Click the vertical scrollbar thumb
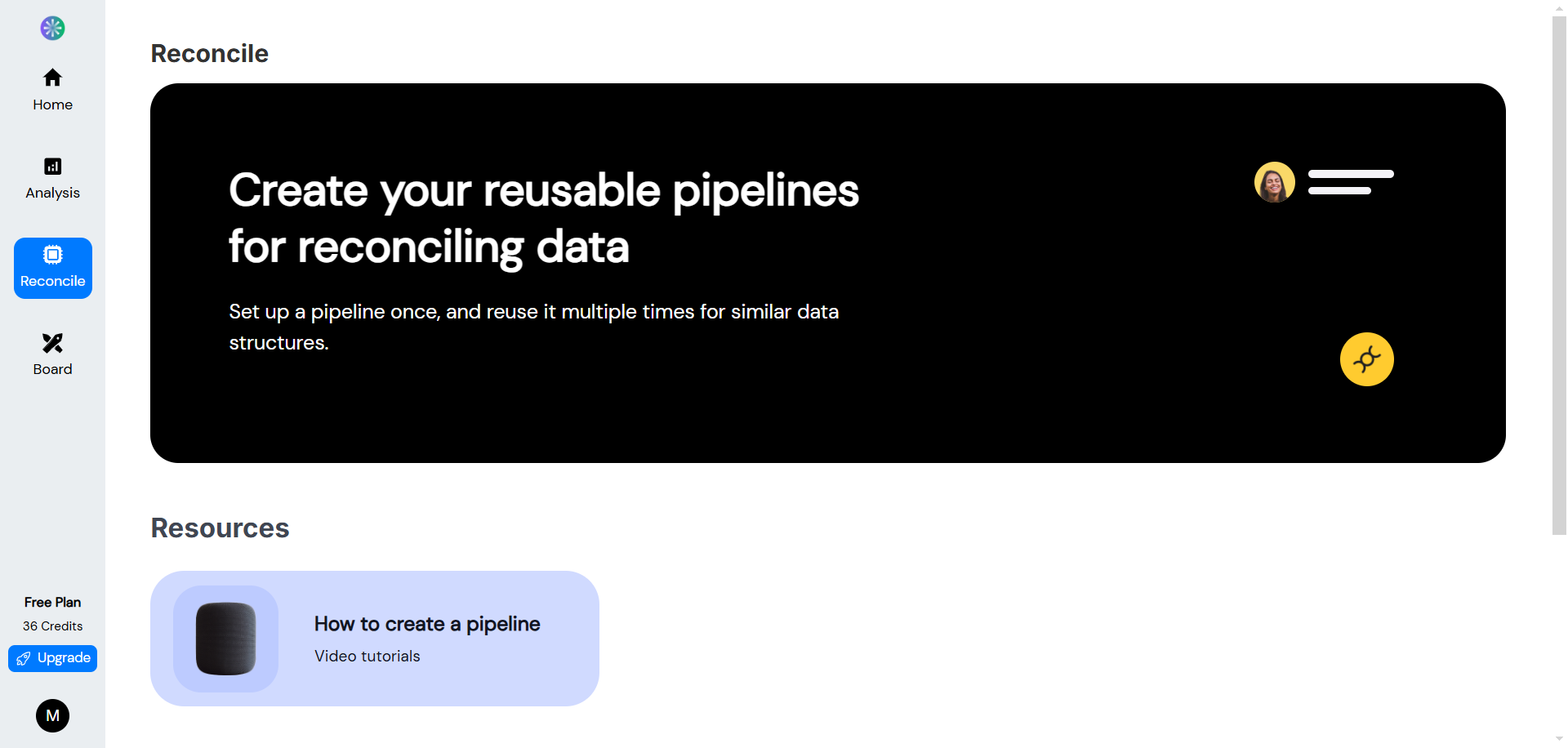Image resolution: width=1568 pixels, height=748 pixels. pos(1559,276)
